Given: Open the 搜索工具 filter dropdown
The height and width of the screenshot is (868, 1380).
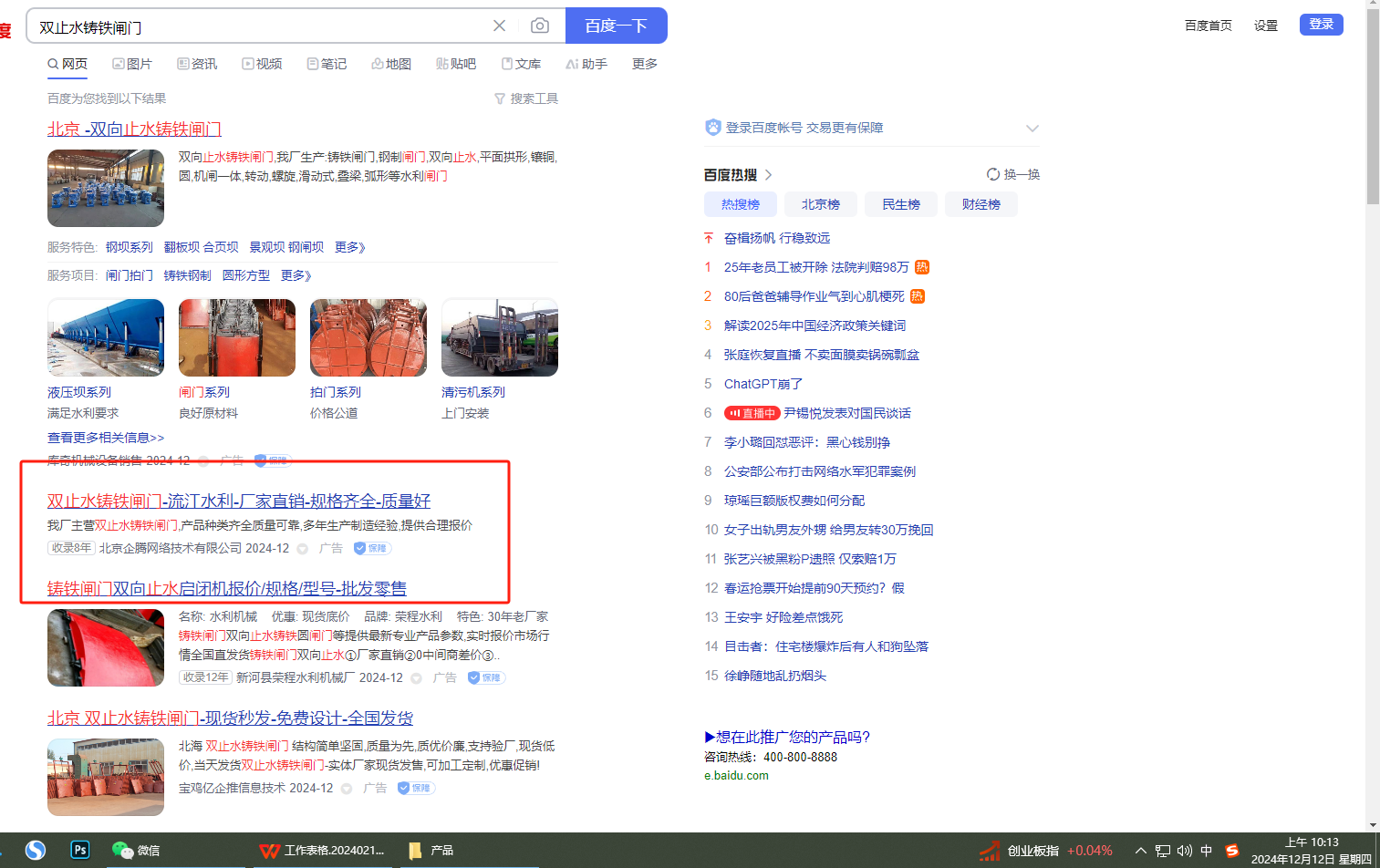Looking at the screenshot, I should coord(526,98).
